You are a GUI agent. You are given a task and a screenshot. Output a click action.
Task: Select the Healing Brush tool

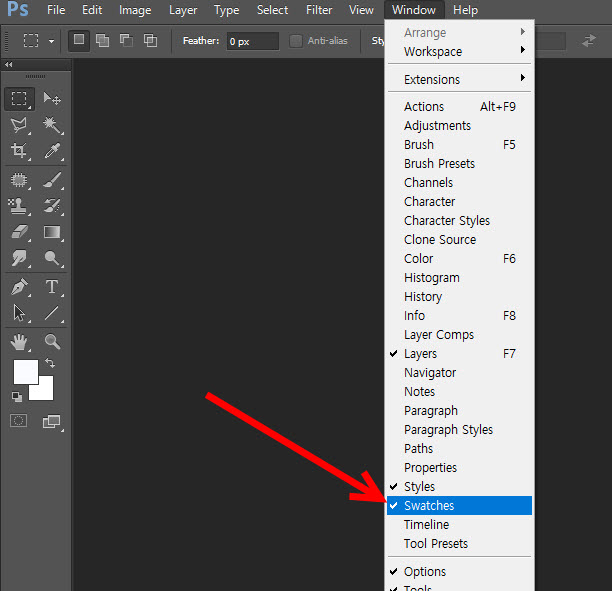pos(19,180)
